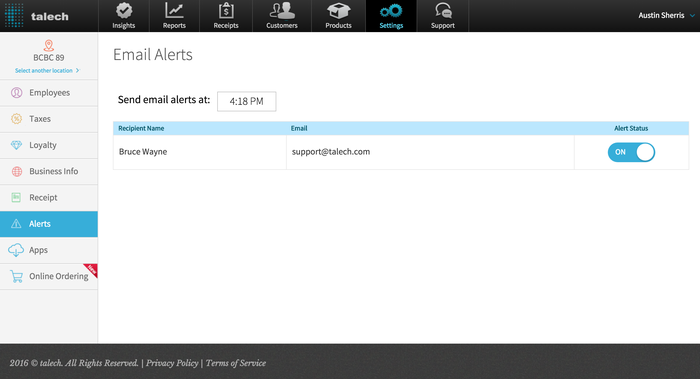
Task: Click the Apps cloud download icon
Action: [x=16, y=250]
